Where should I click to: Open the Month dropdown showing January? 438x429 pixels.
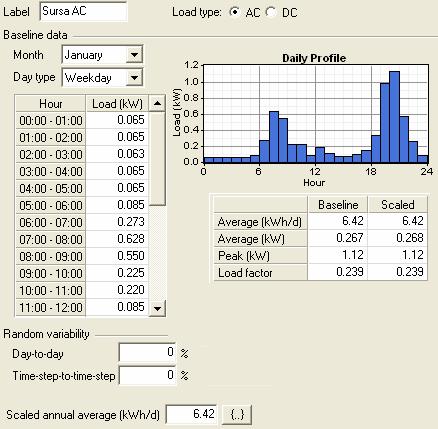pos(102,55)
